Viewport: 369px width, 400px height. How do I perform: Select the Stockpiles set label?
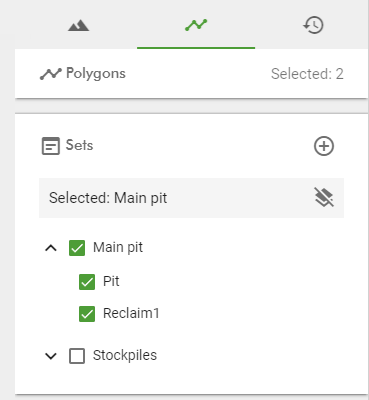tap(125, 355)
